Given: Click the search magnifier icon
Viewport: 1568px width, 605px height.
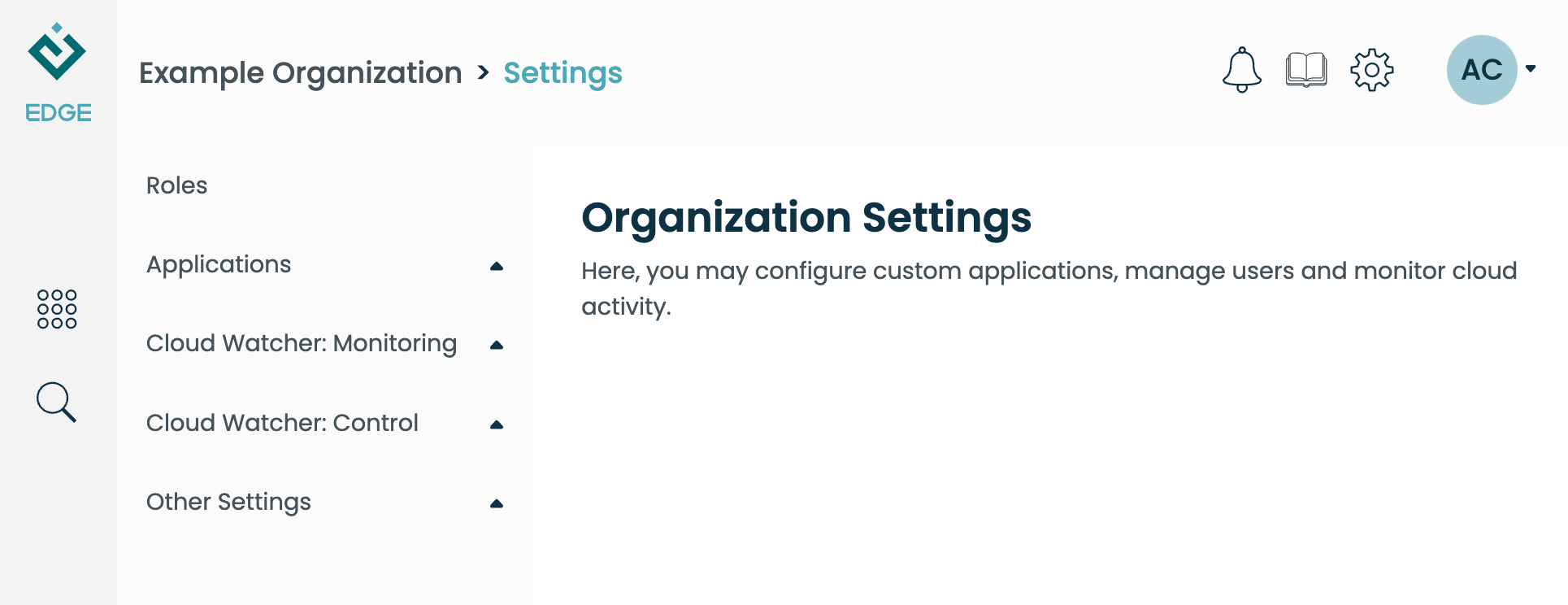Looking at the screenshot, I should tap(56, 402).
